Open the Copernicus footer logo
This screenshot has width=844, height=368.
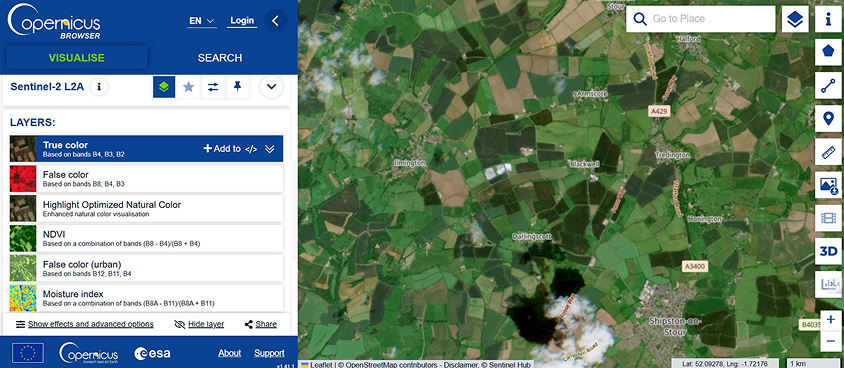click(x=89, y=353)
